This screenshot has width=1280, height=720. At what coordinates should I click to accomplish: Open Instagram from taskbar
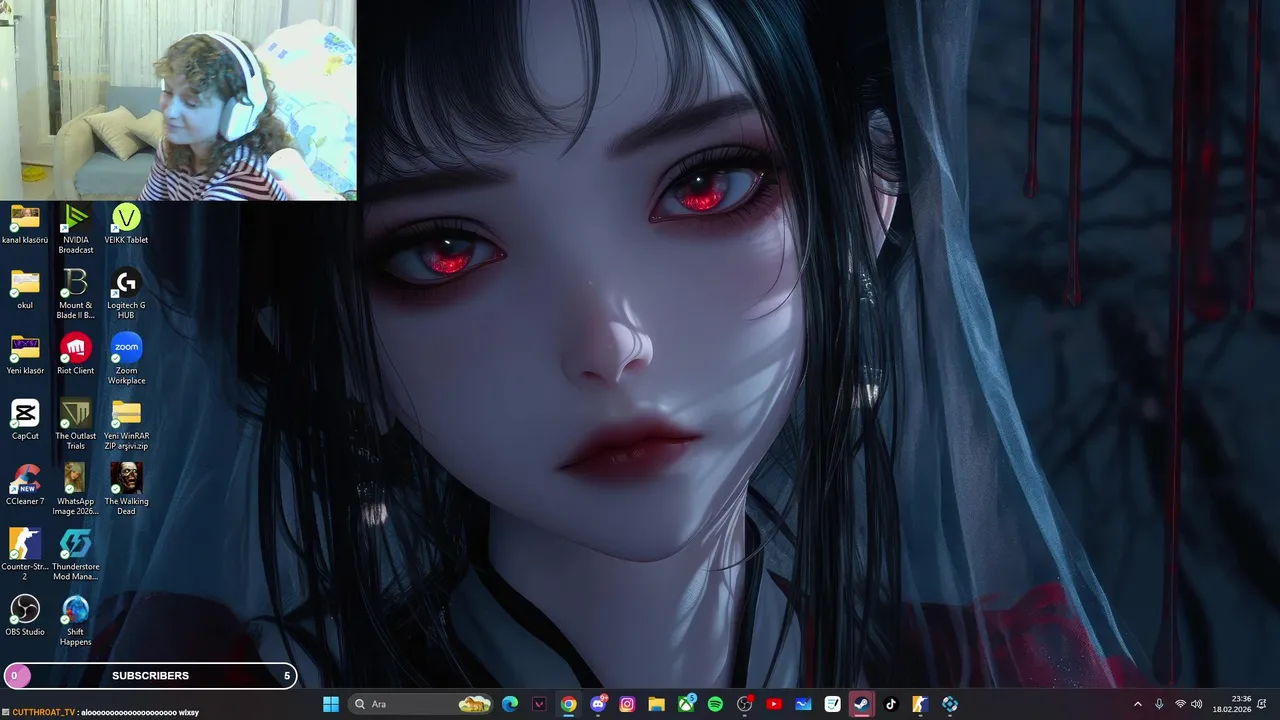pyautogui.click(x=627, y=704)
